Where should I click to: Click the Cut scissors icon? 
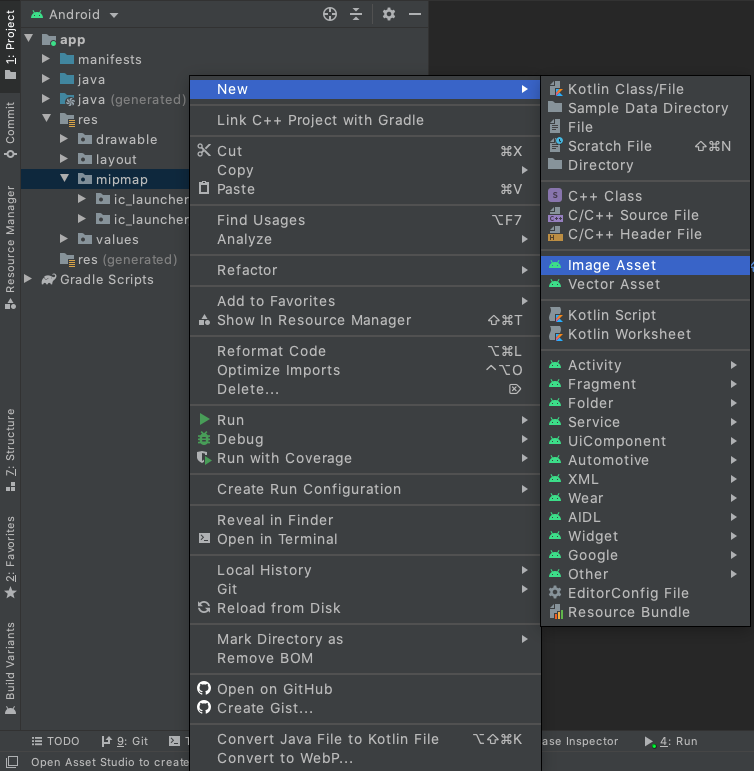[x=204, y=150]
